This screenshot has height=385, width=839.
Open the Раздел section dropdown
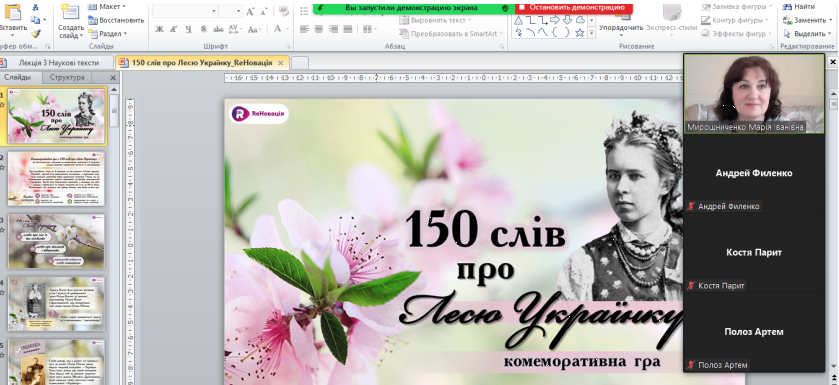tap(109, 33)
